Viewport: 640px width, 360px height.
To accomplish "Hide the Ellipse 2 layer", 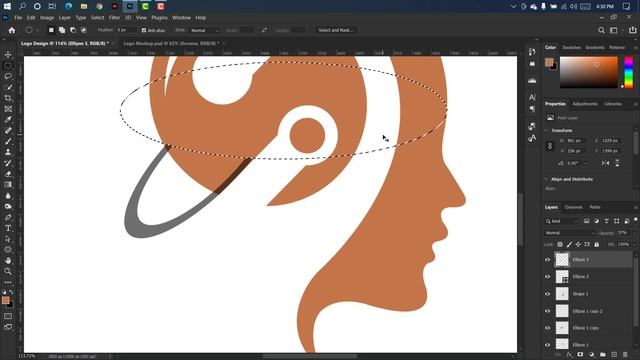I will coord(547,277).
